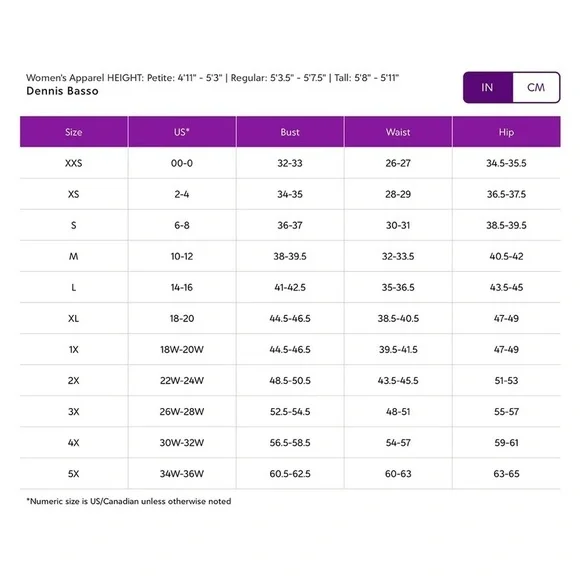Screen dimensions: 580x580
Task: Click the numeric size footnote text
Action: tap(129, 501)
